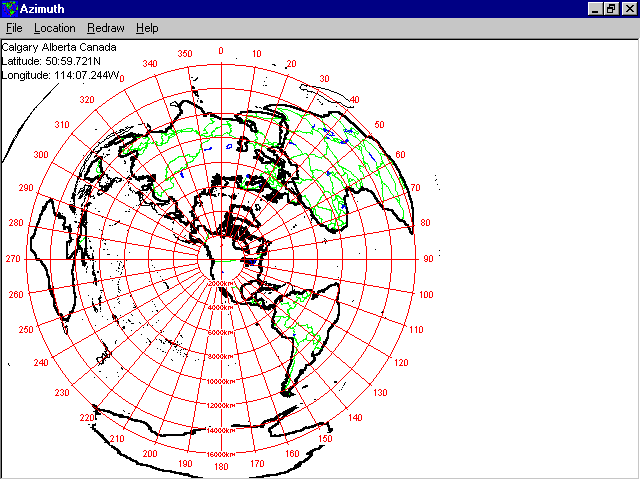Click the 16000km distance ring label

coord(221,452)
